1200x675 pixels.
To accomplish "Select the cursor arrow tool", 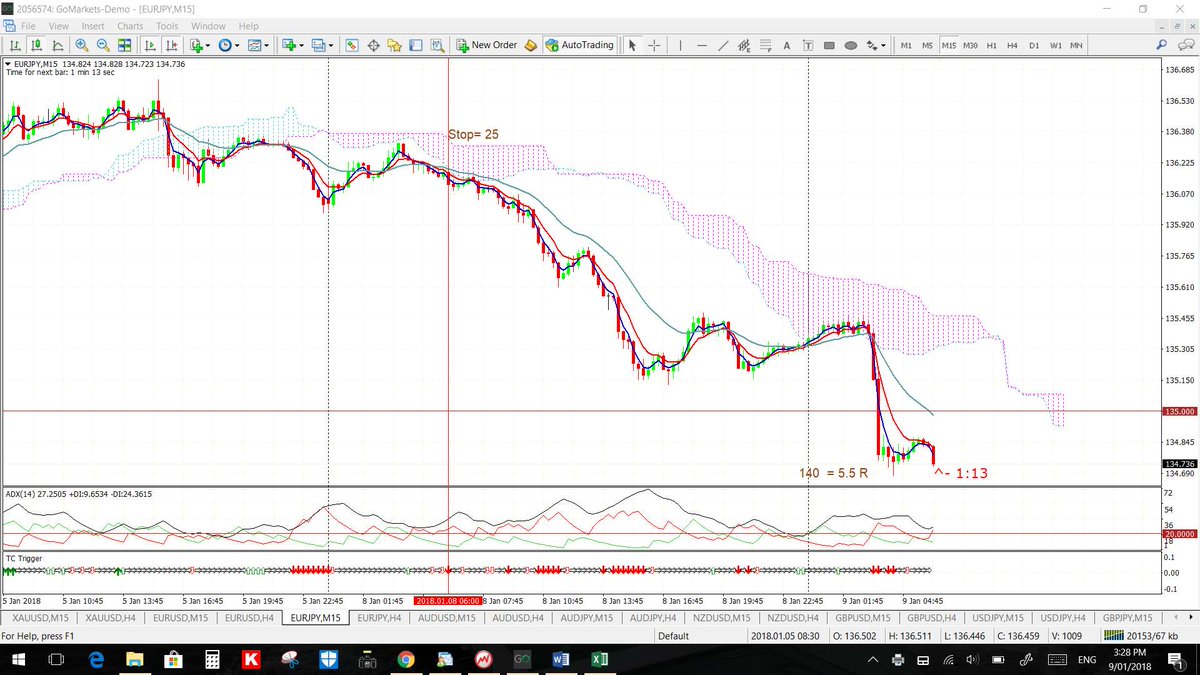I will (632, 45).
